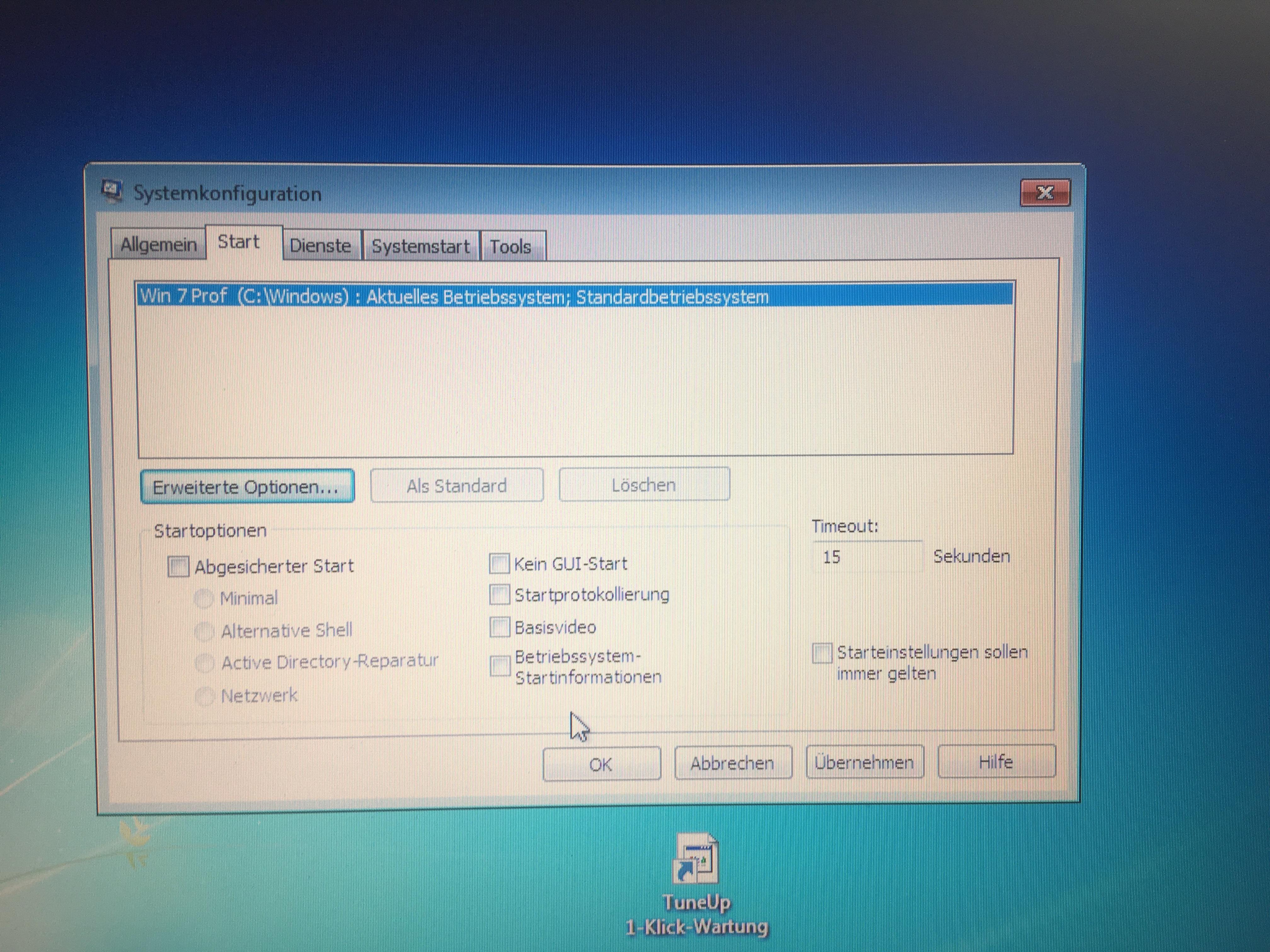Click the Übernehmen button
Viewport: 1270px width, 952px height.
point(864,763)
